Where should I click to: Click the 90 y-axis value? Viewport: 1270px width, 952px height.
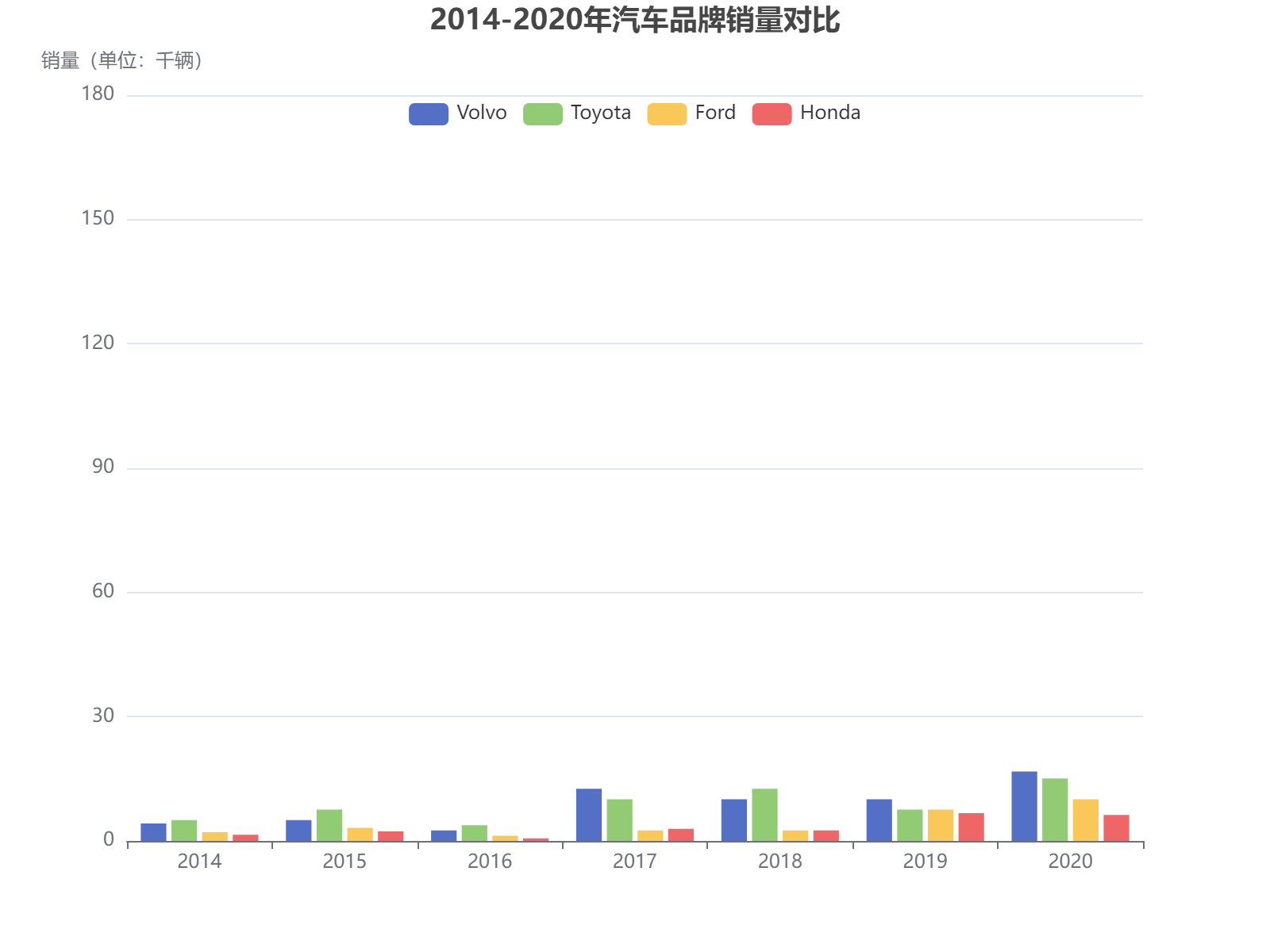pyautogui.click(x=103, y=466)
